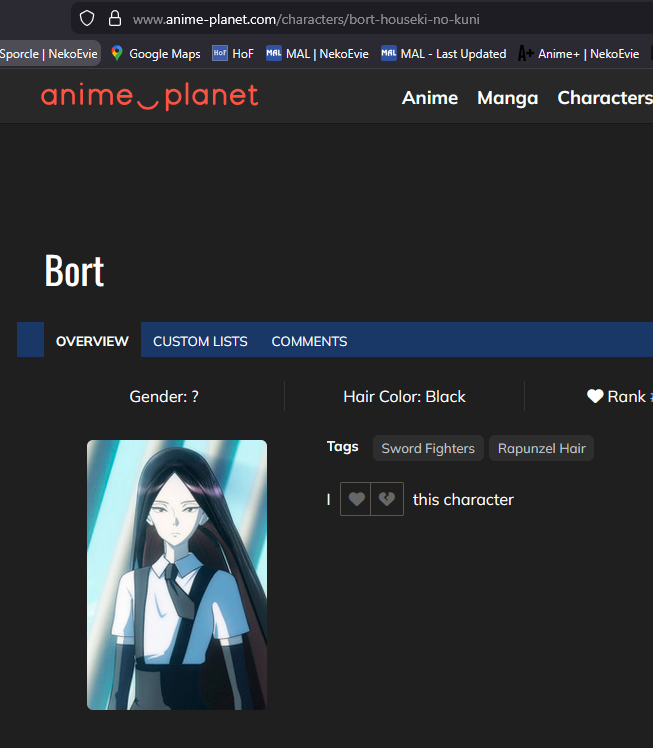The height and width of the screenshot is (748, 653).
Task: Open the Google Maps bookmark
Action: click(x=155, y=53)
